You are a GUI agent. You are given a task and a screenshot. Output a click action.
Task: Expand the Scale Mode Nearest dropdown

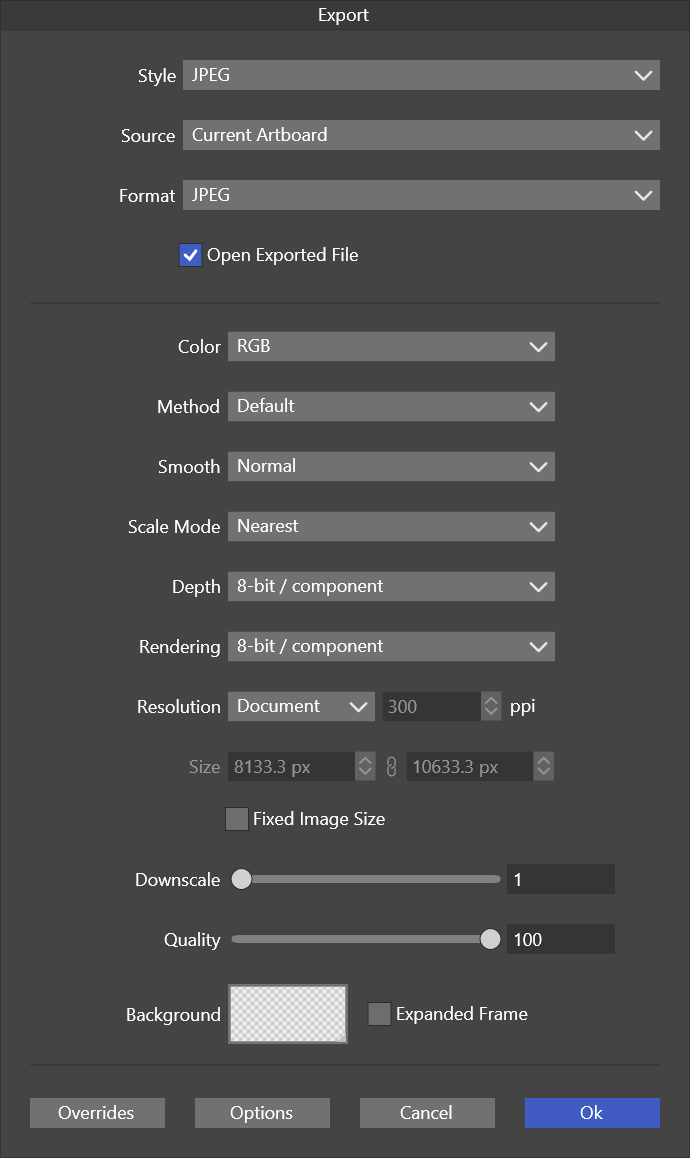pos(391,527)
